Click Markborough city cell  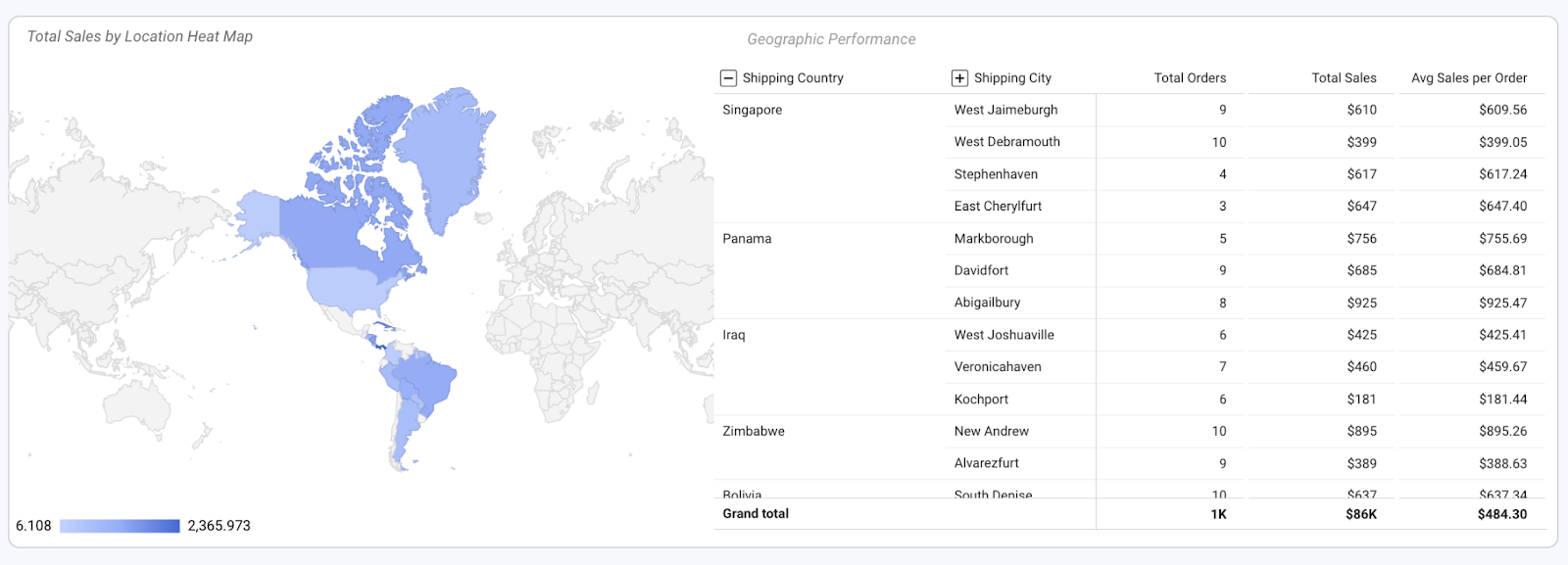[994, 239]
